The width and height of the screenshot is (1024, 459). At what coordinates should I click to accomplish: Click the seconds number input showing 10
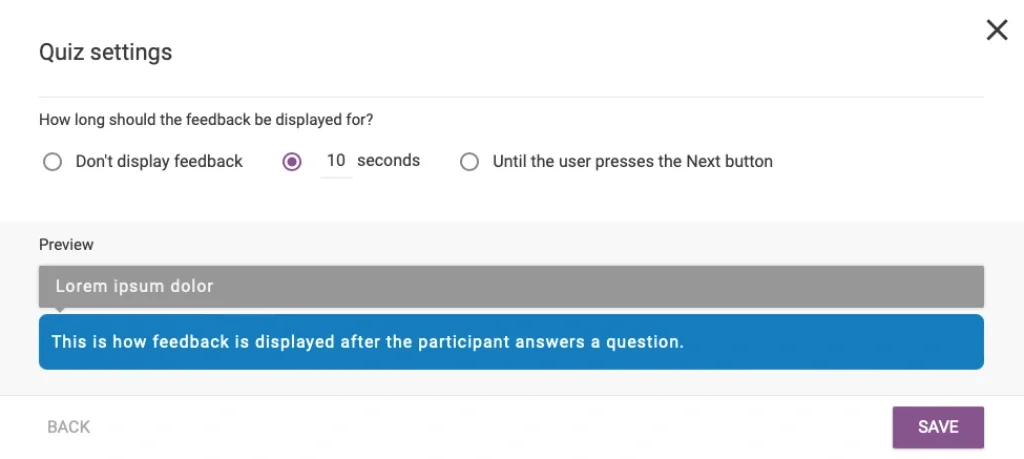336,161
